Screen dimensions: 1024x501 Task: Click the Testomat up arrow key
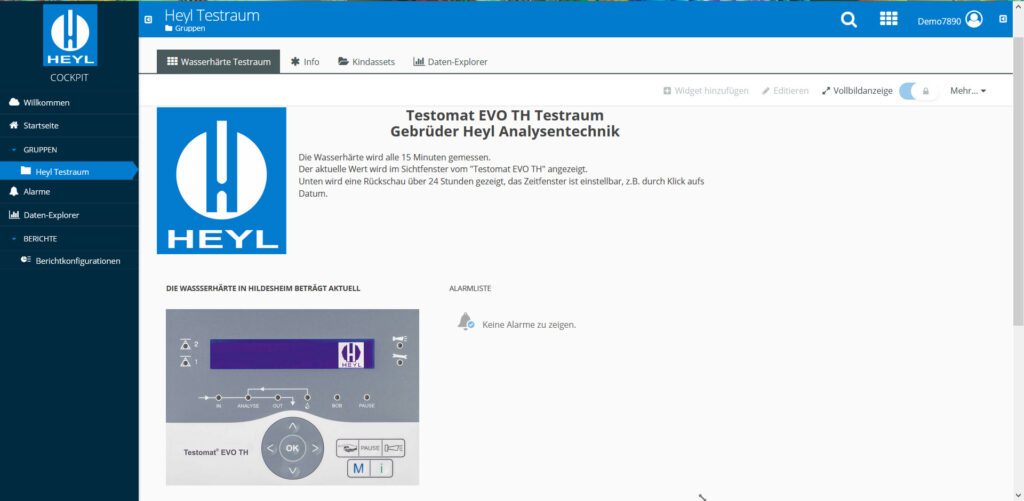click(x=293, y=427)
